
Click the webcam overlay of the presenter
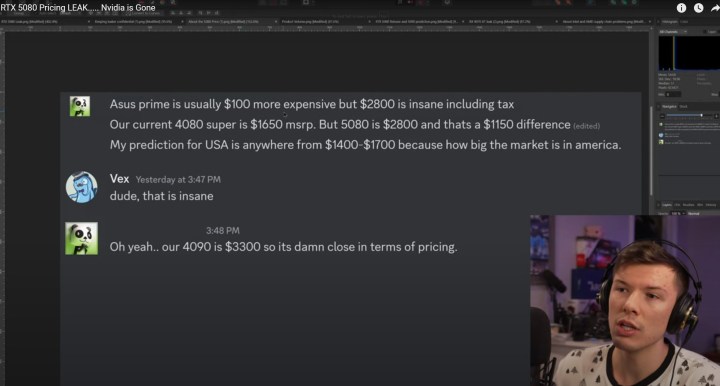click(x=625, y=301)
